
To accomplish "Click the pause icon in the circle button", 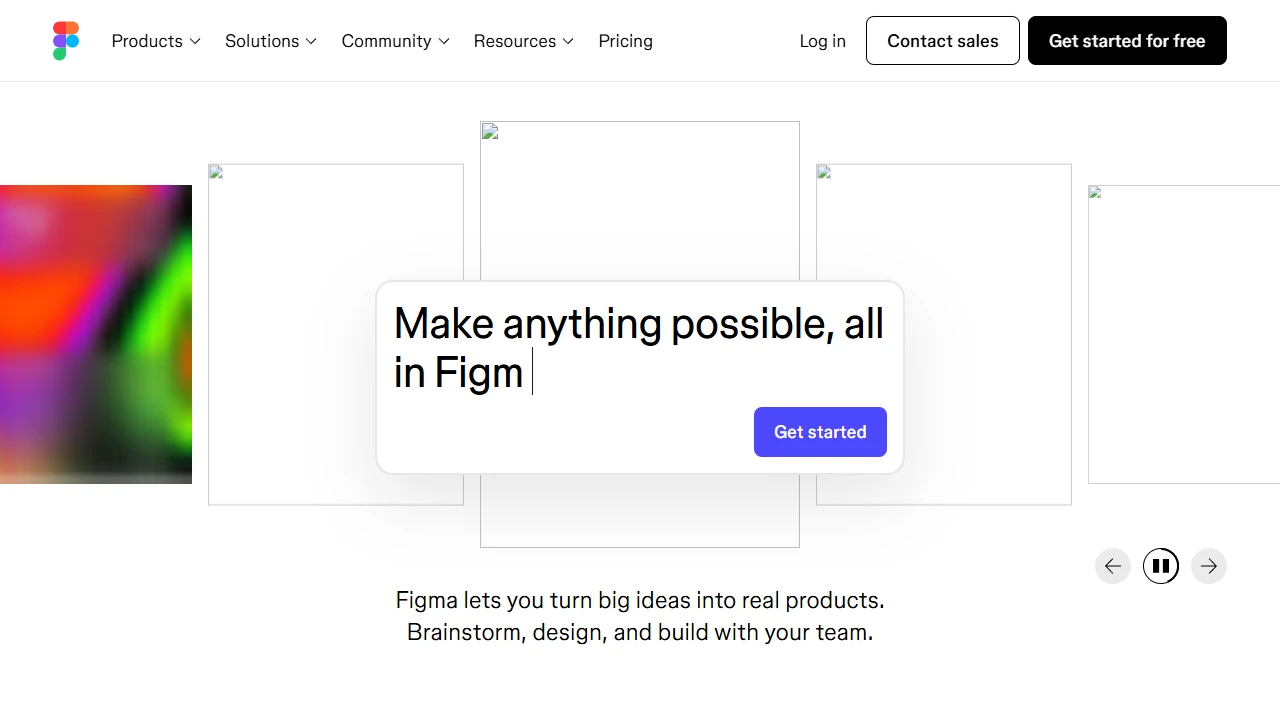I will 1161,566.
